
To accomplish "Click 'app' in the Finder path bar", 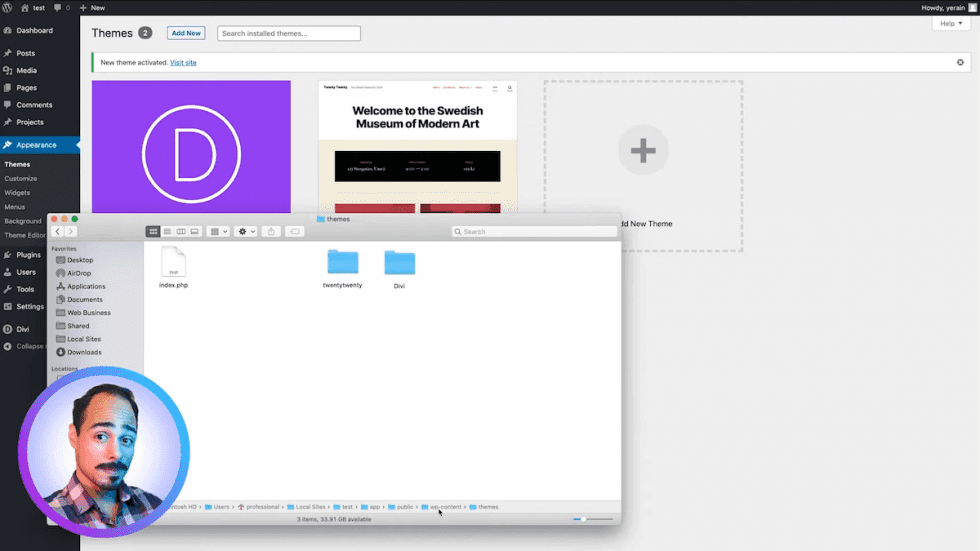I will (x=370, y=507).
